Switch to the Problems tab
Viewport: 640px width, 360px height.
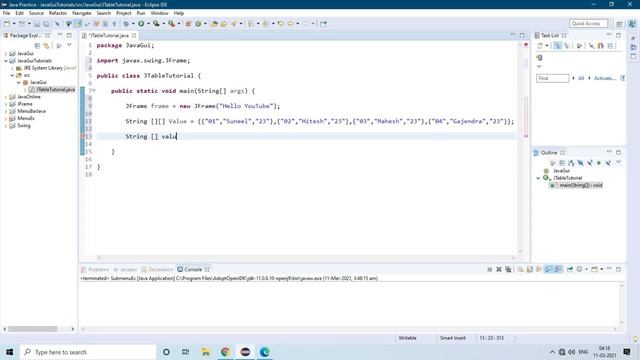click(95, 269)
